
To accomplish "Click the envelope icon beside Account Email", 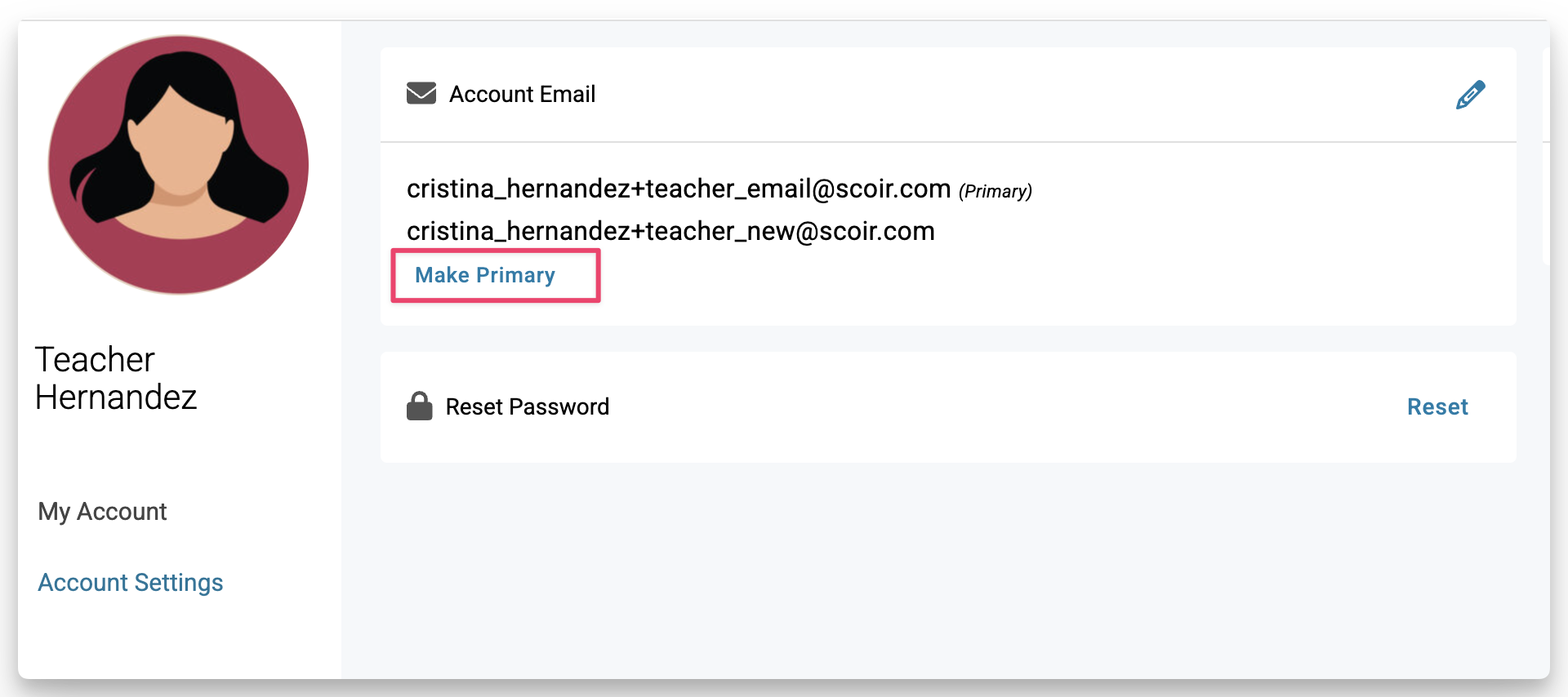I will click(421, 94).
